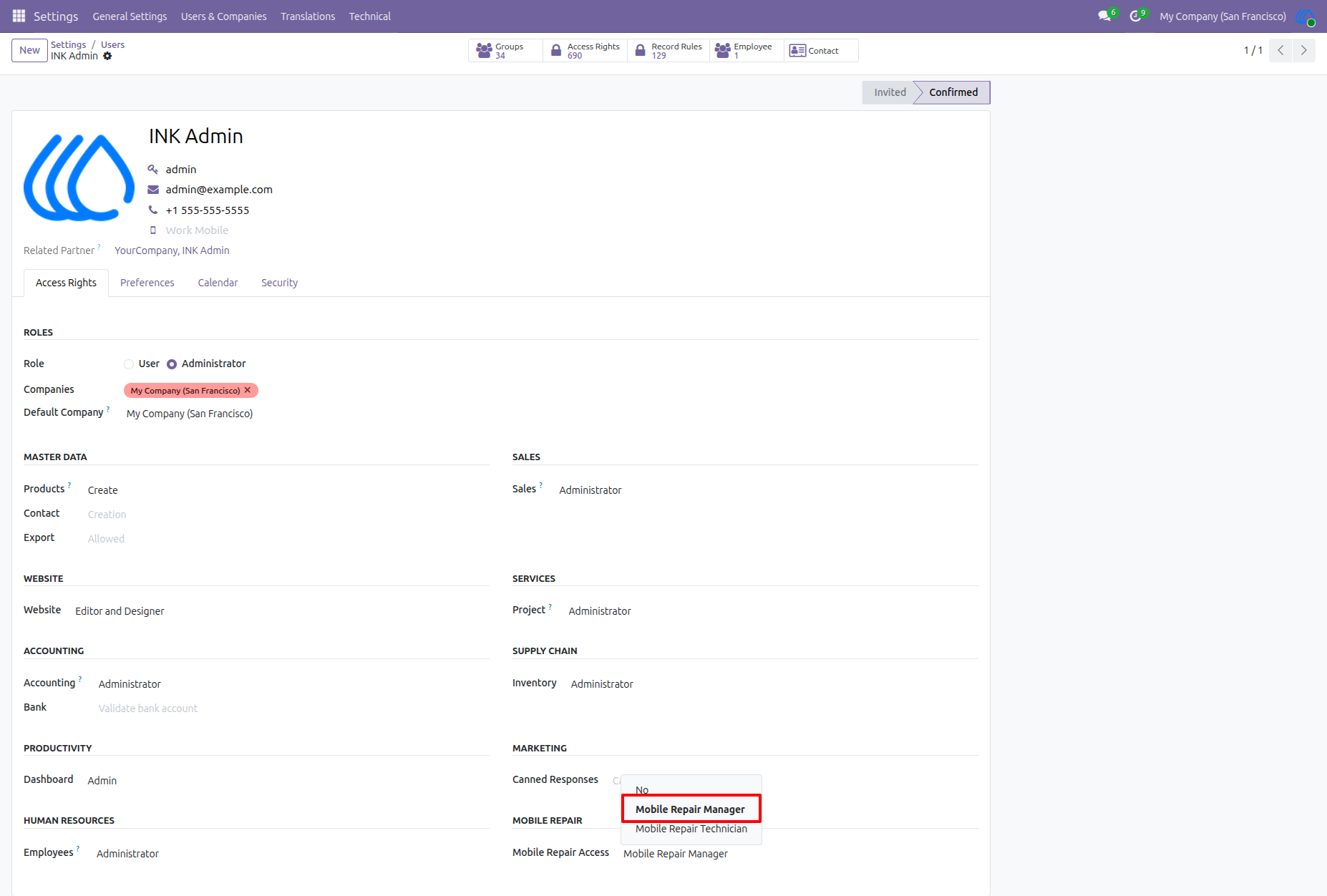Go to the next record arrow

pyautogui.click(x=1304, y=50)
